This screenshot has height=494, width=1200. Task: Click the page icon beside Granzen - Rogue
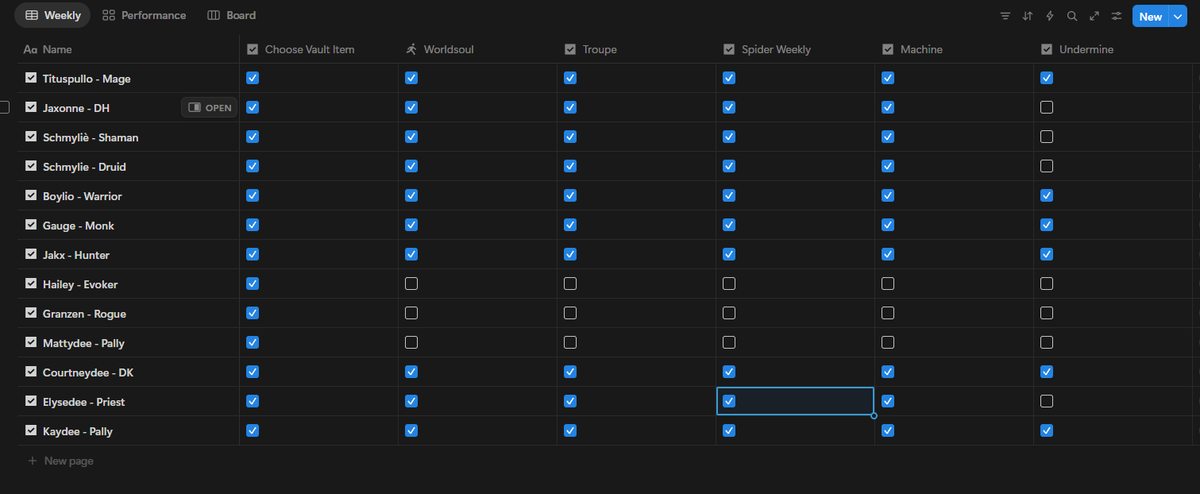31,313
